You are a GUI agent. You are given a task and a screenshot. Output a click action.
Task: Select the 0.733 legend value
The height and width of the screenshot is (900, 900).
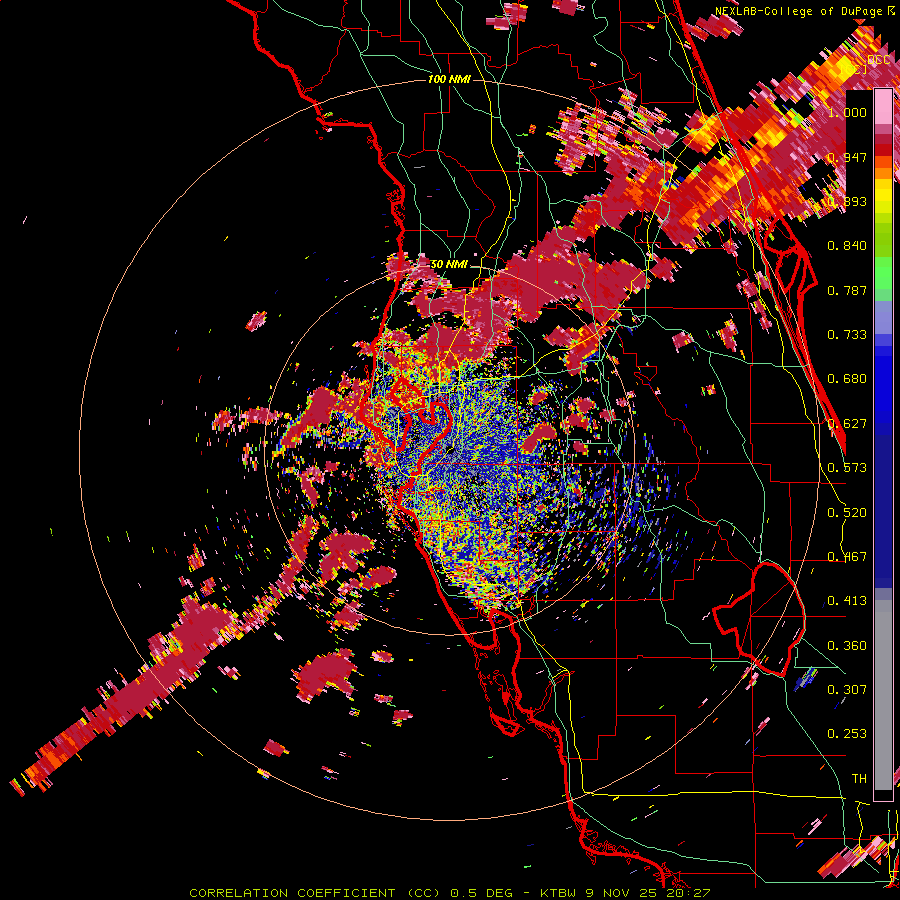point(847,335)
